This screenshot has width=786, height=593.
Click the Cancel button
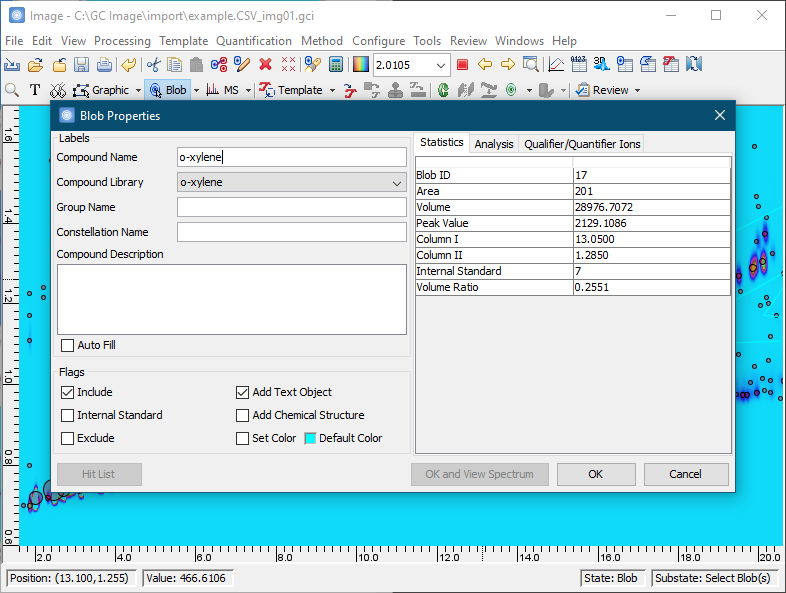coord(685,474)
